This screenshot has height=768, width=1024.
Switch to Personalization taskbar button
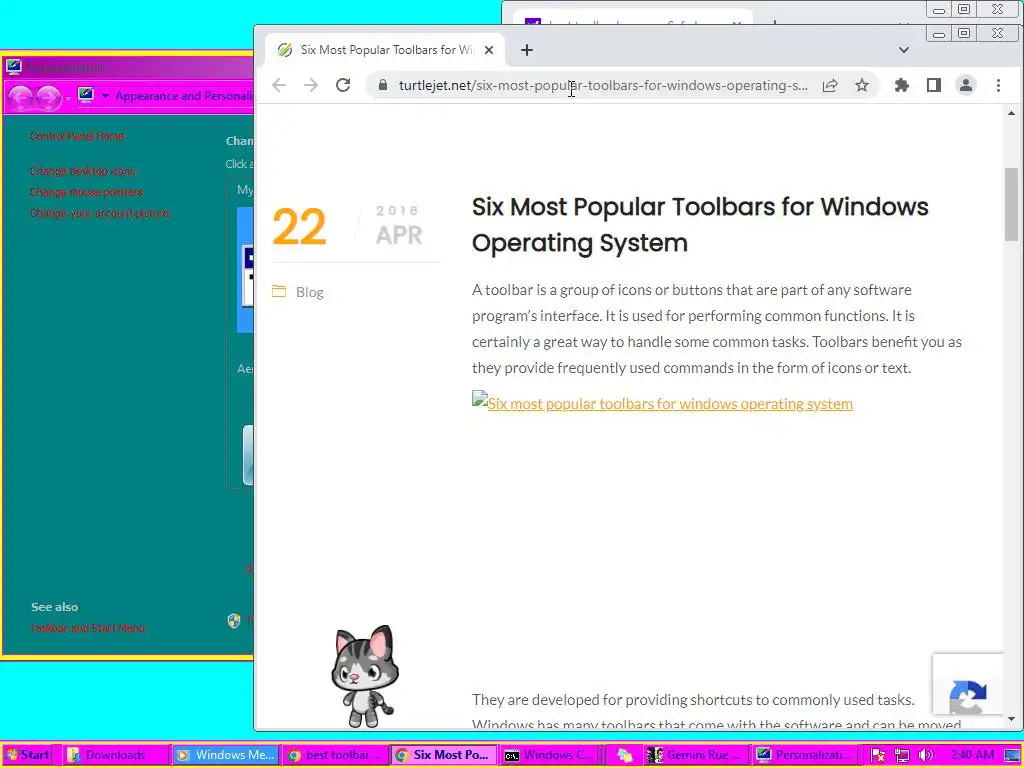pyautogui.click(x=804, y=755)
